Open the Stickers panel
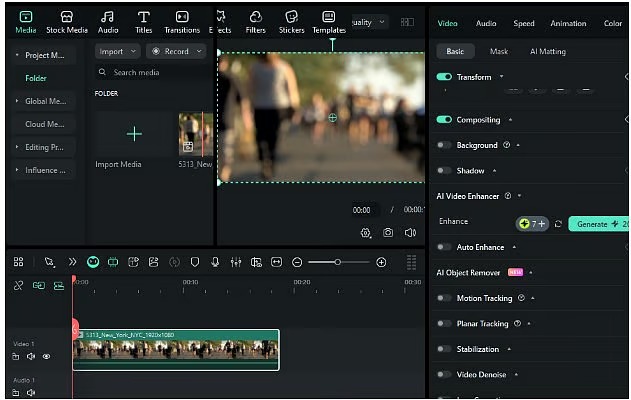This screenshot has width=631, height=400. coord(291,22)
